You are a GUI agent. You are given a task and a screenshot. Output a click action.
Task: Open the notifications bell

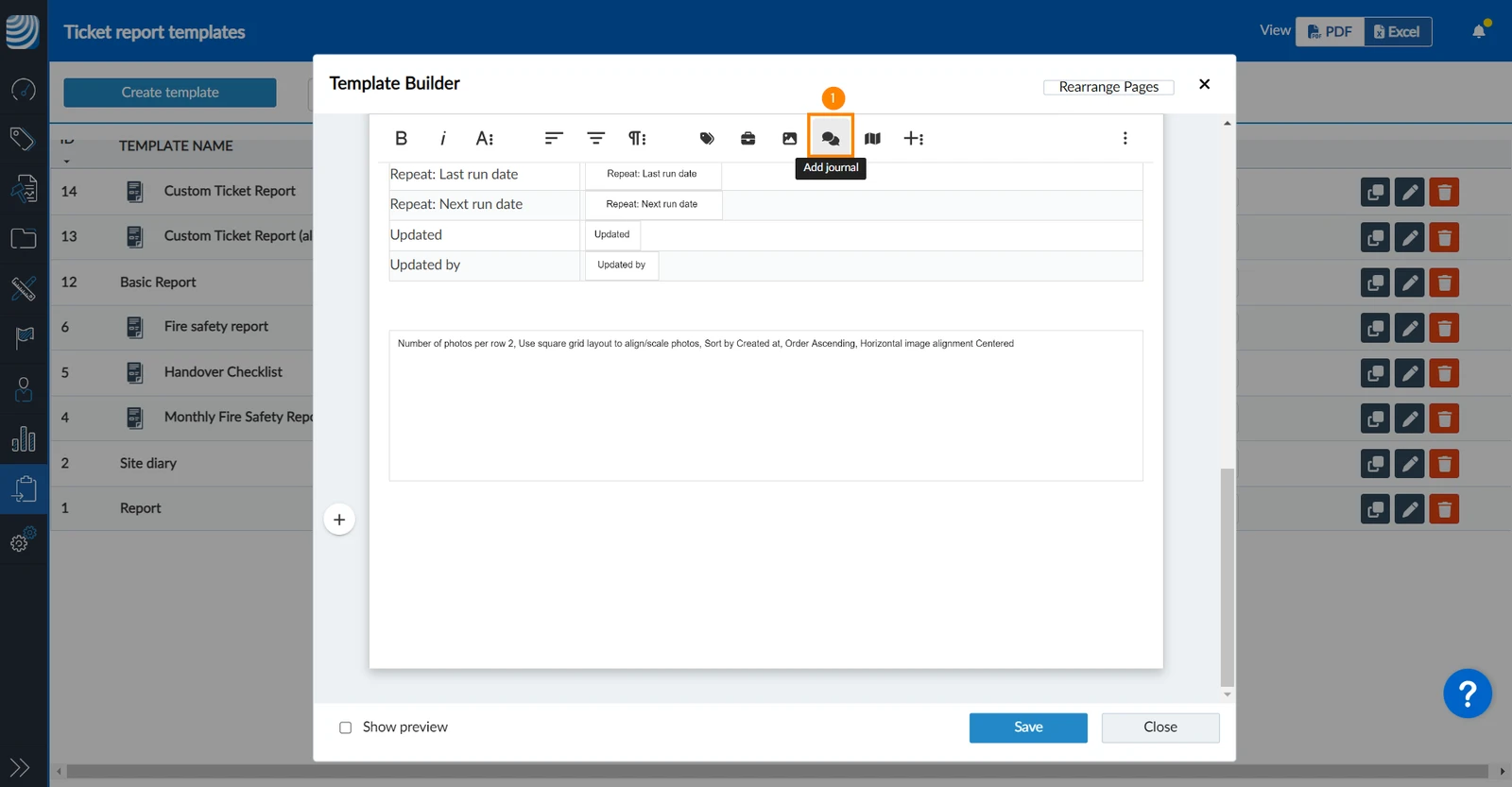[1479, 31]
